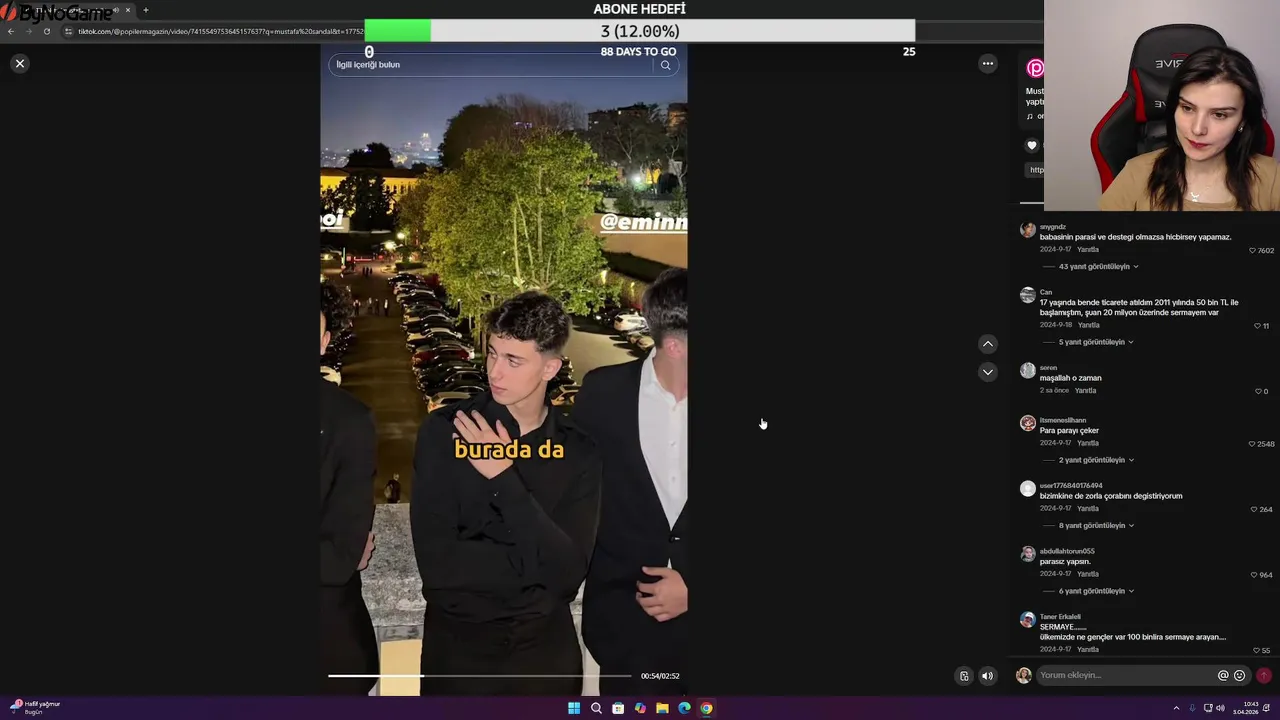Like snygndz's comment with 7602 likes
The image size is (1280, 720).
(x=1253, y=250)
